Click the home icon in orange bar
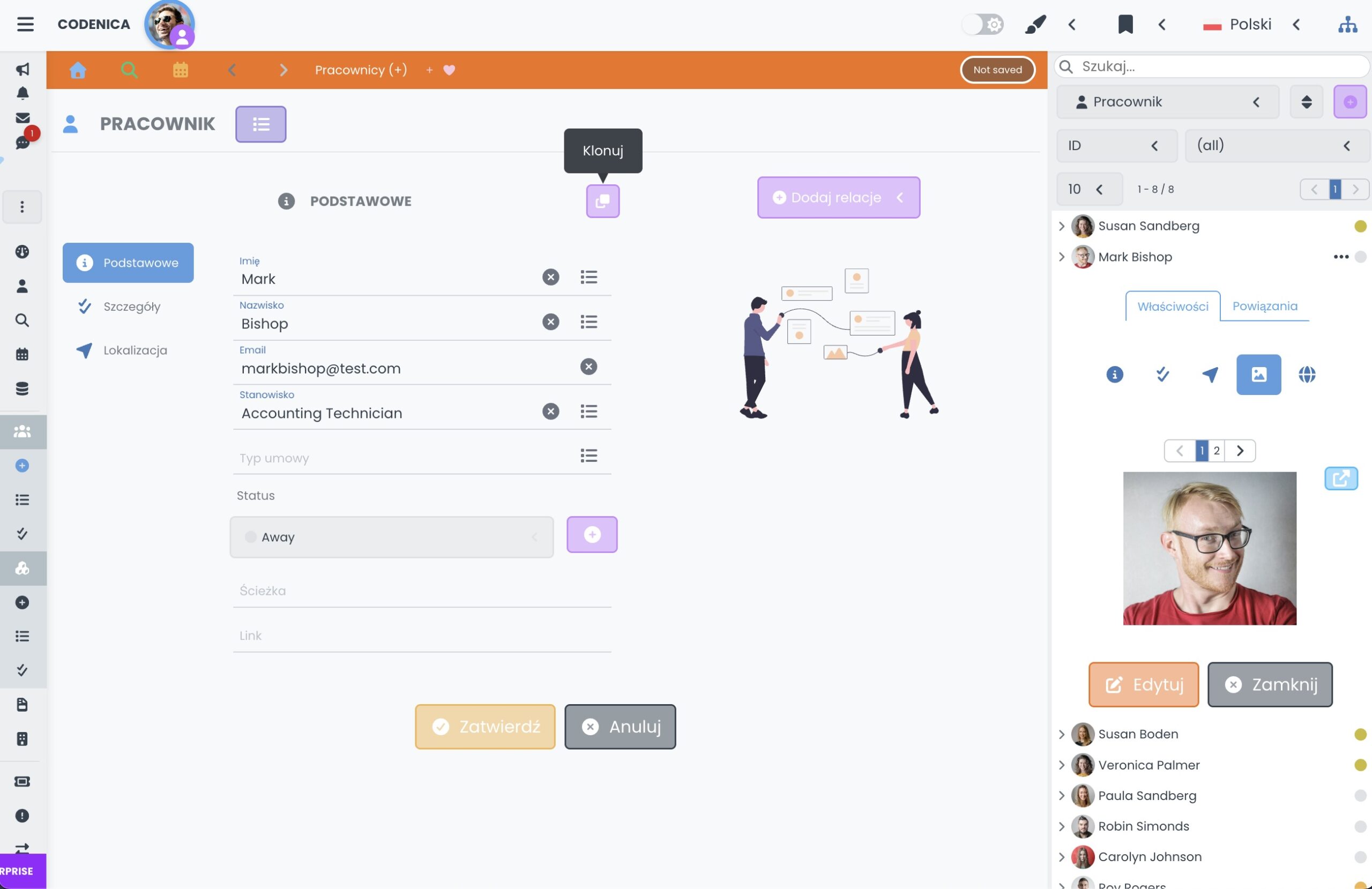This screenshot has height=889, width=1372. [78, 70]
